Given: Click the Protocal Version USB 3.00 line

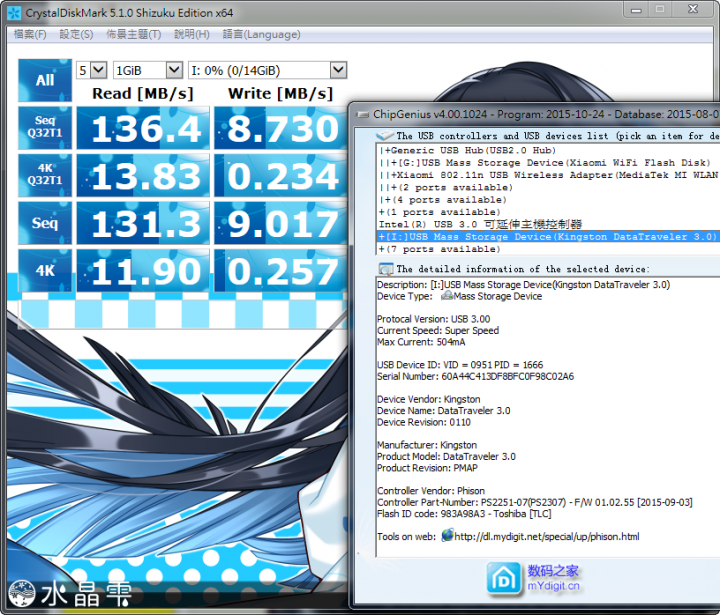Looking at the screenshot, I should click(x=433, y=319).
